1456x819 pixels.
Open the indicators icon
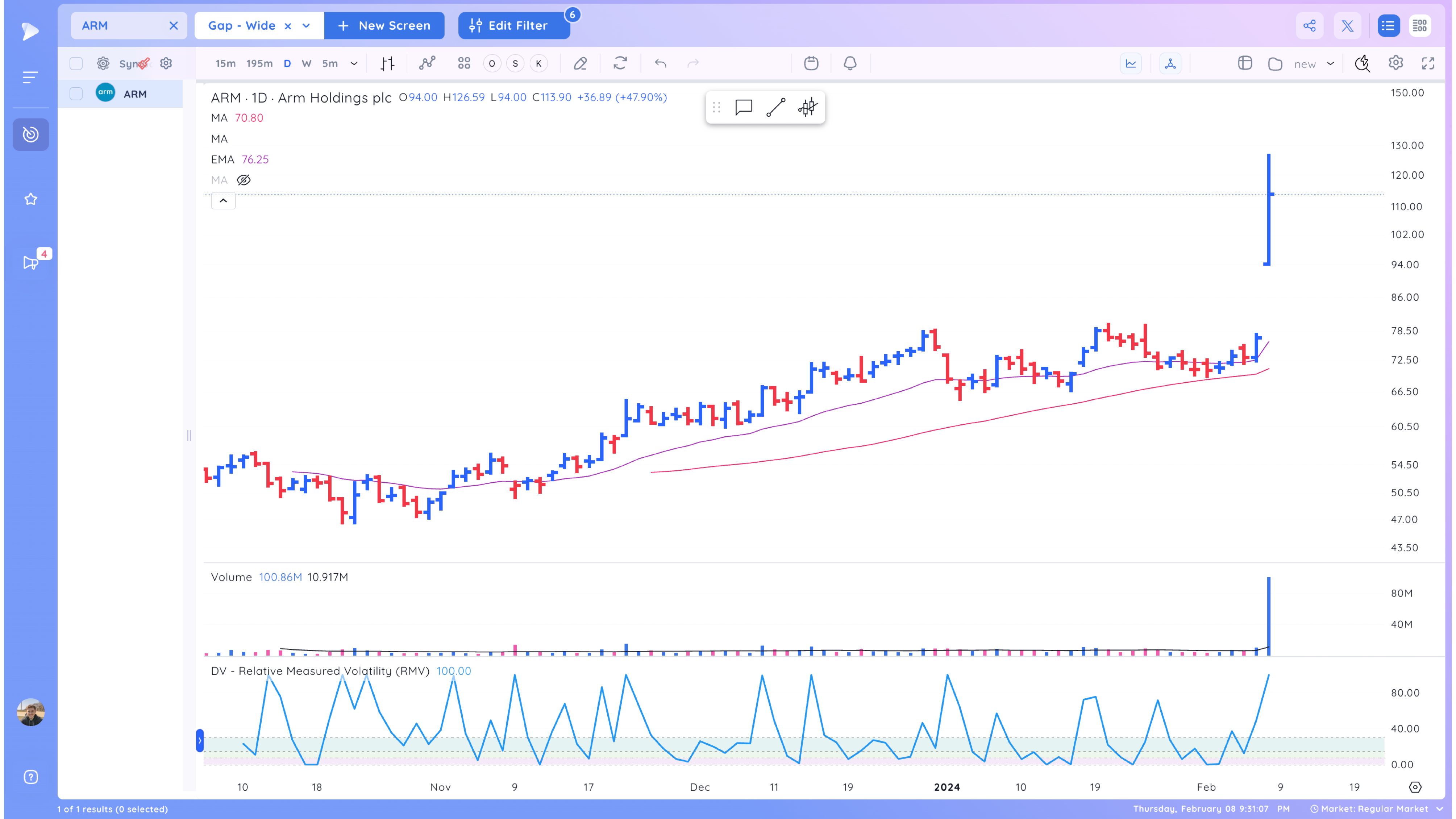427,63
